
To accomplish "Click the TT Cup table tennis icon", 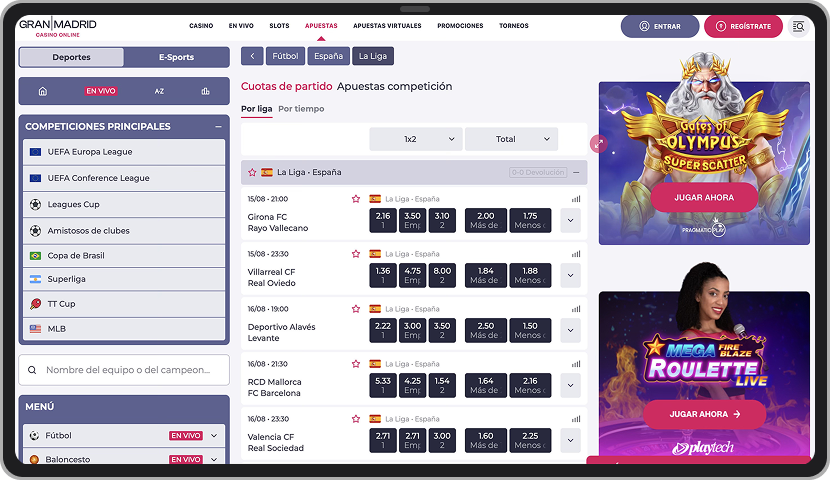I will pyautogui.click(x=35, y=304).
